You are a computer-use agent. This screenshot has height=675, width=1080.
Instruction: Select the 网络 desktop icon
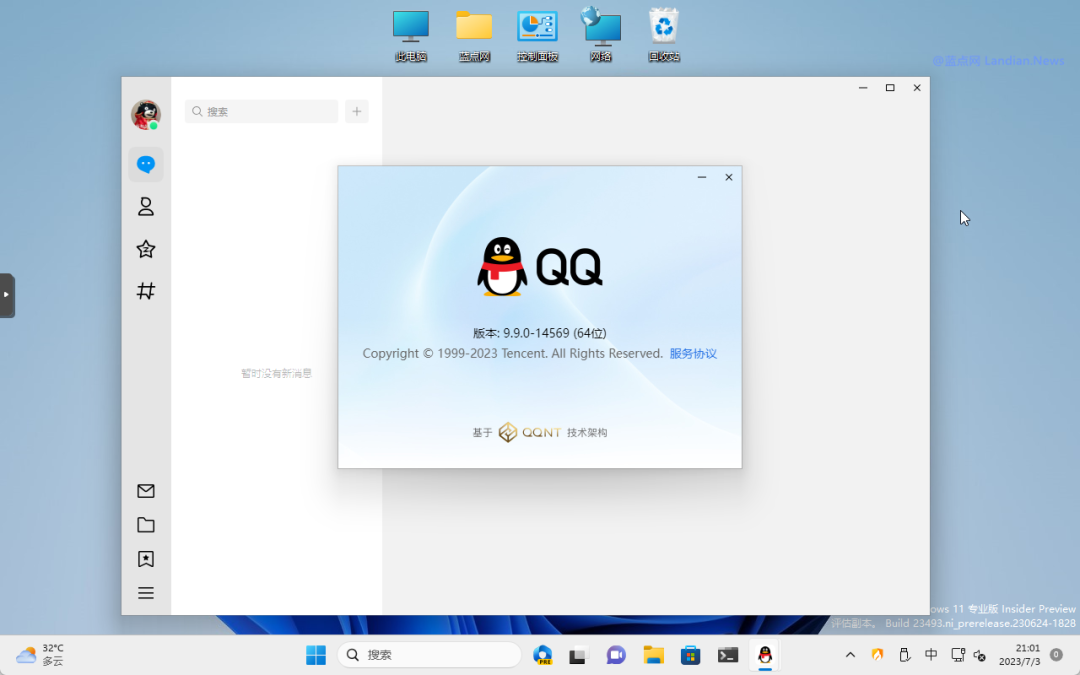pos(601,35)
